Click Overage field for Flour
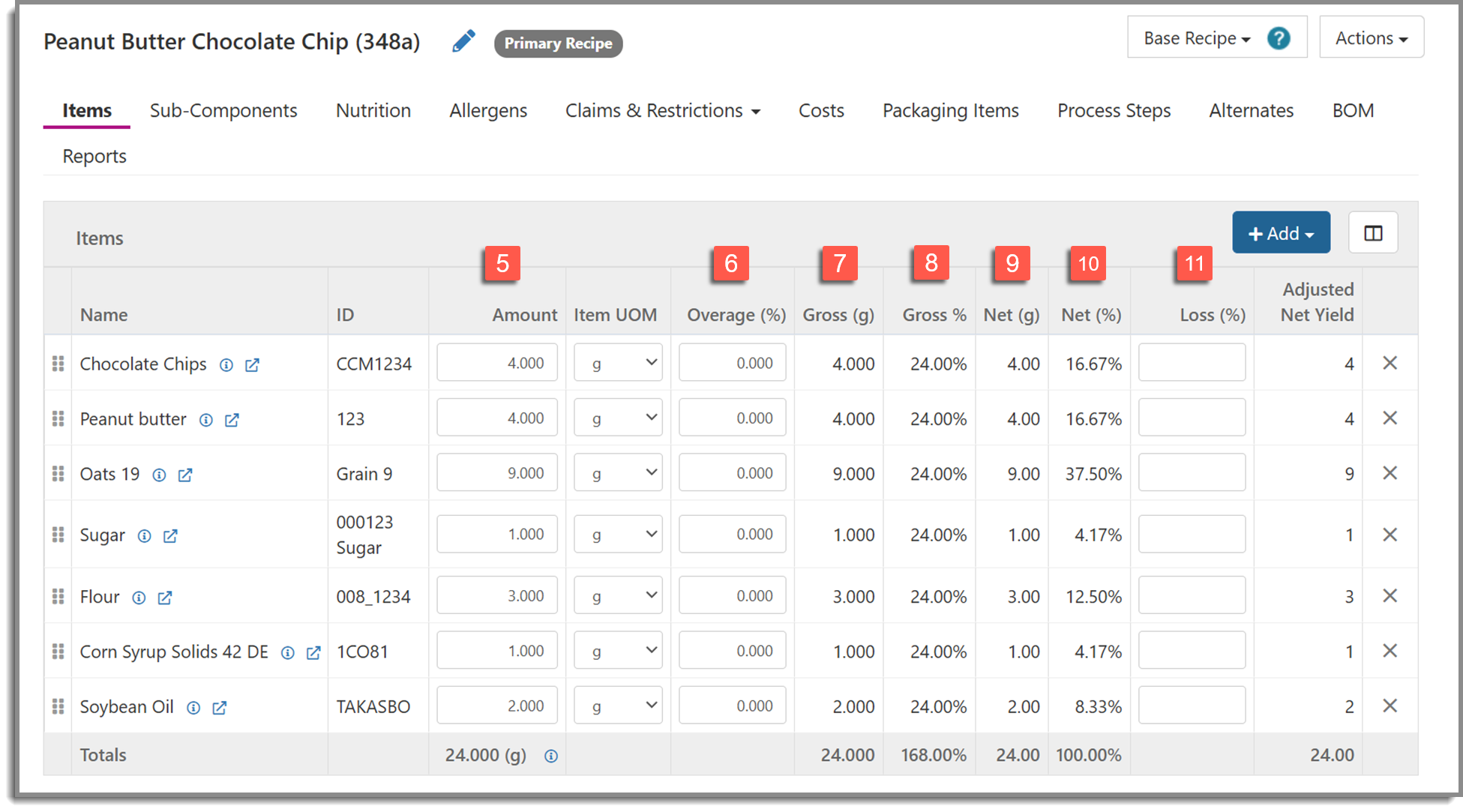This screenshot has height=812, width=1463. click(733, 595)
